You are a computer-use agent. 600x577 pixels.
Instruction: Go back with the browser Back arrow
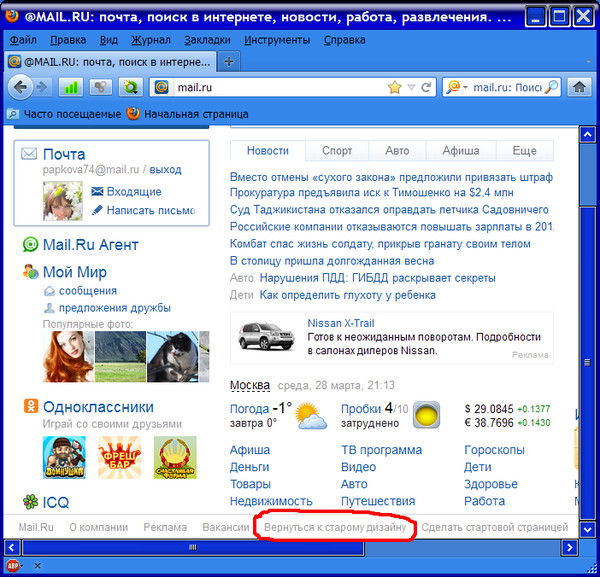click(x=20, y=87)
